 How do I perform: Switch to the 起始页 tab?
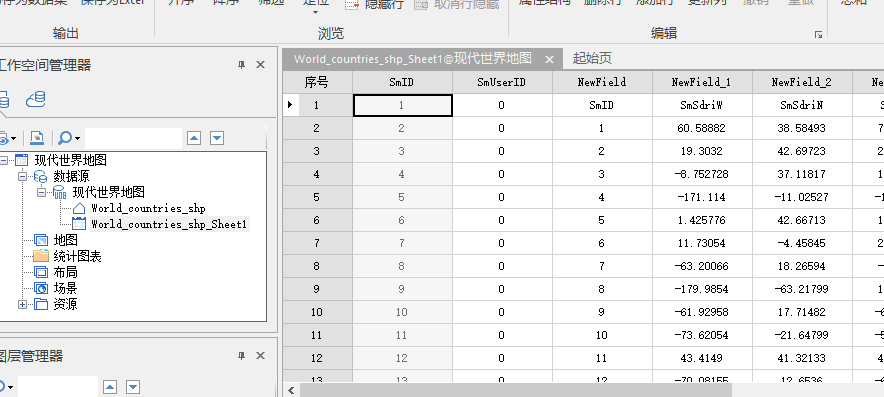click(x=592, y=58)
